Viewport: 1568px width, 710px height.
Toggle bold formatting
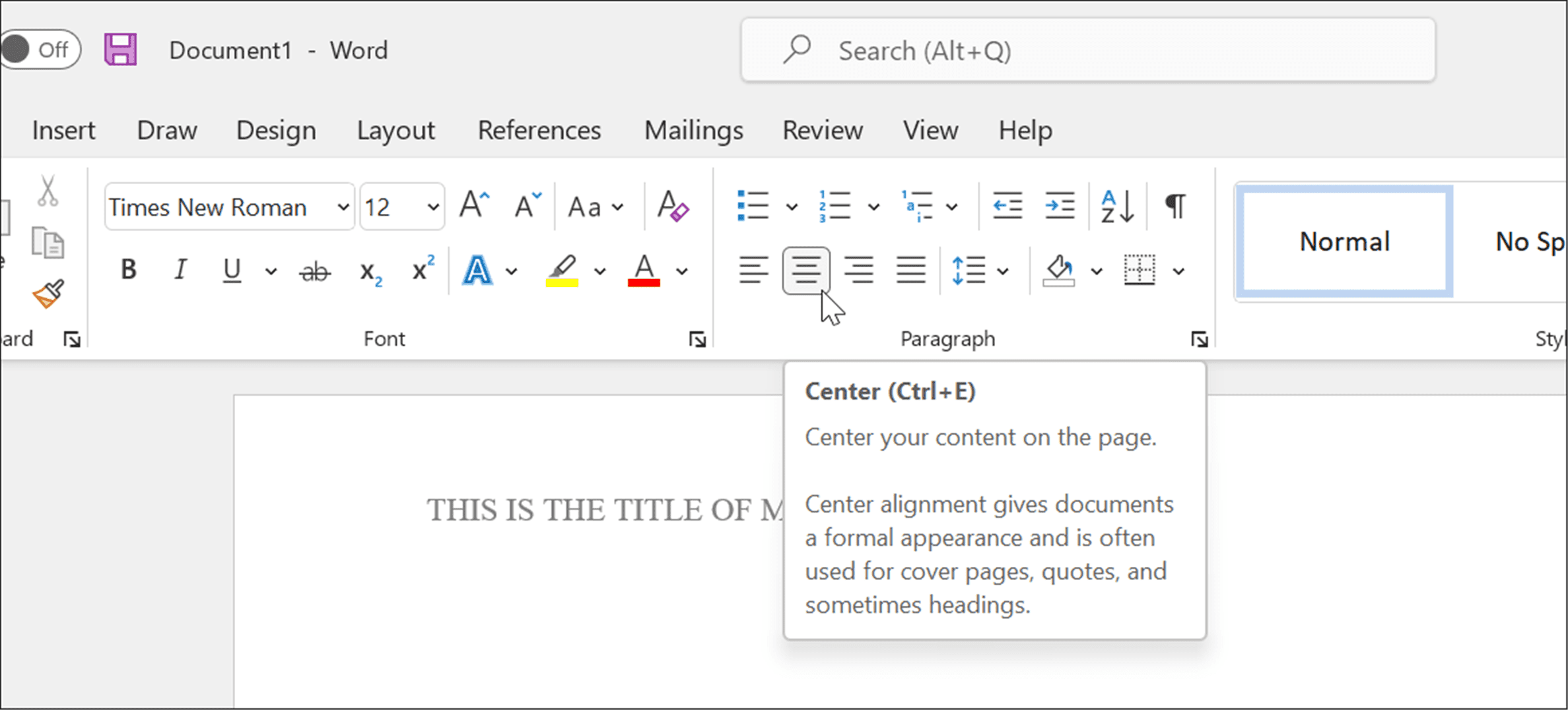point(128,269)
